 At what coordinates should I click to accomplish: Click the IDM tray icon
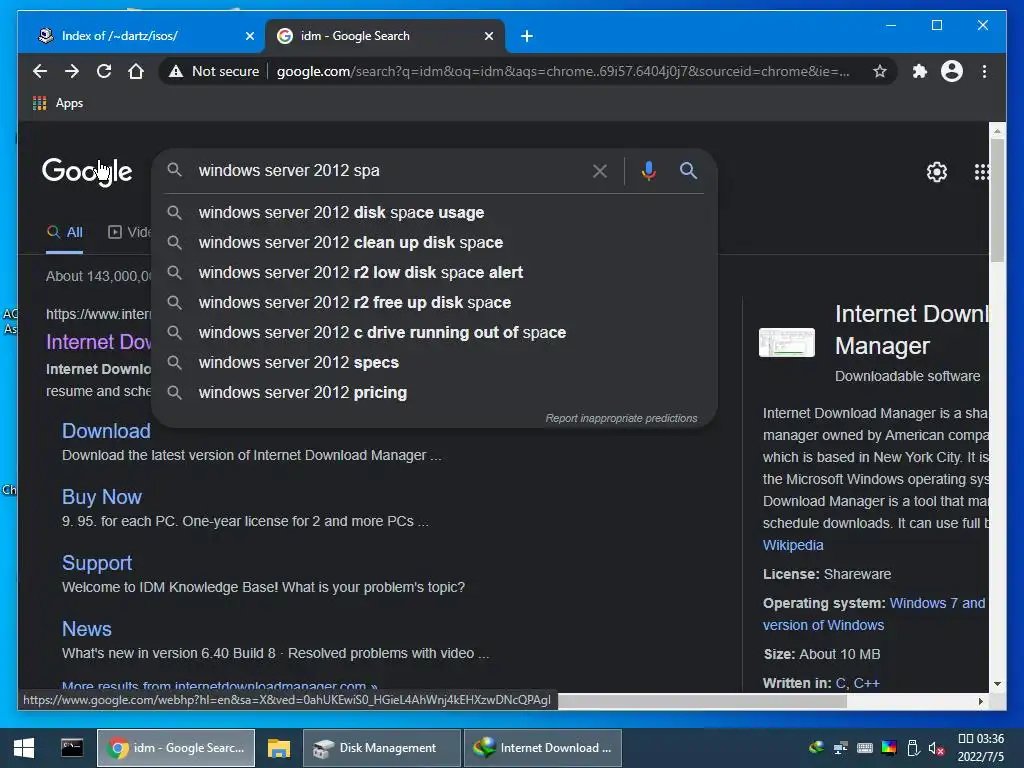[x=816, y=748]
